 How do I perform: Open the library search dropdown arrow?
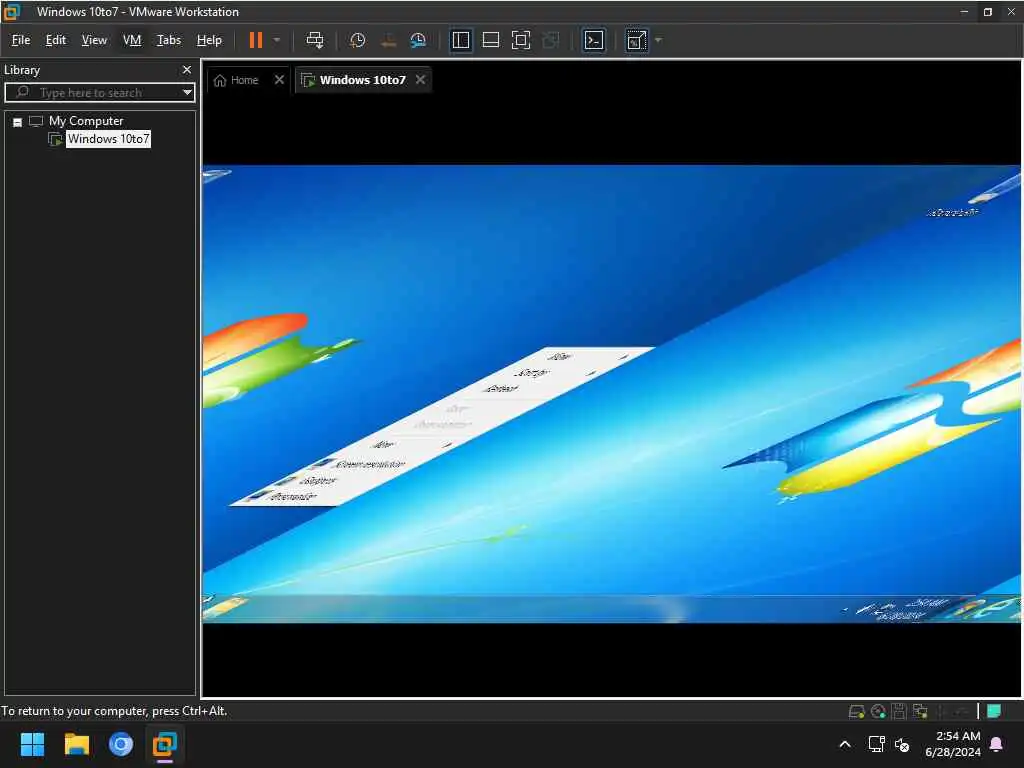pyautogui.click(x=187, y=93)
